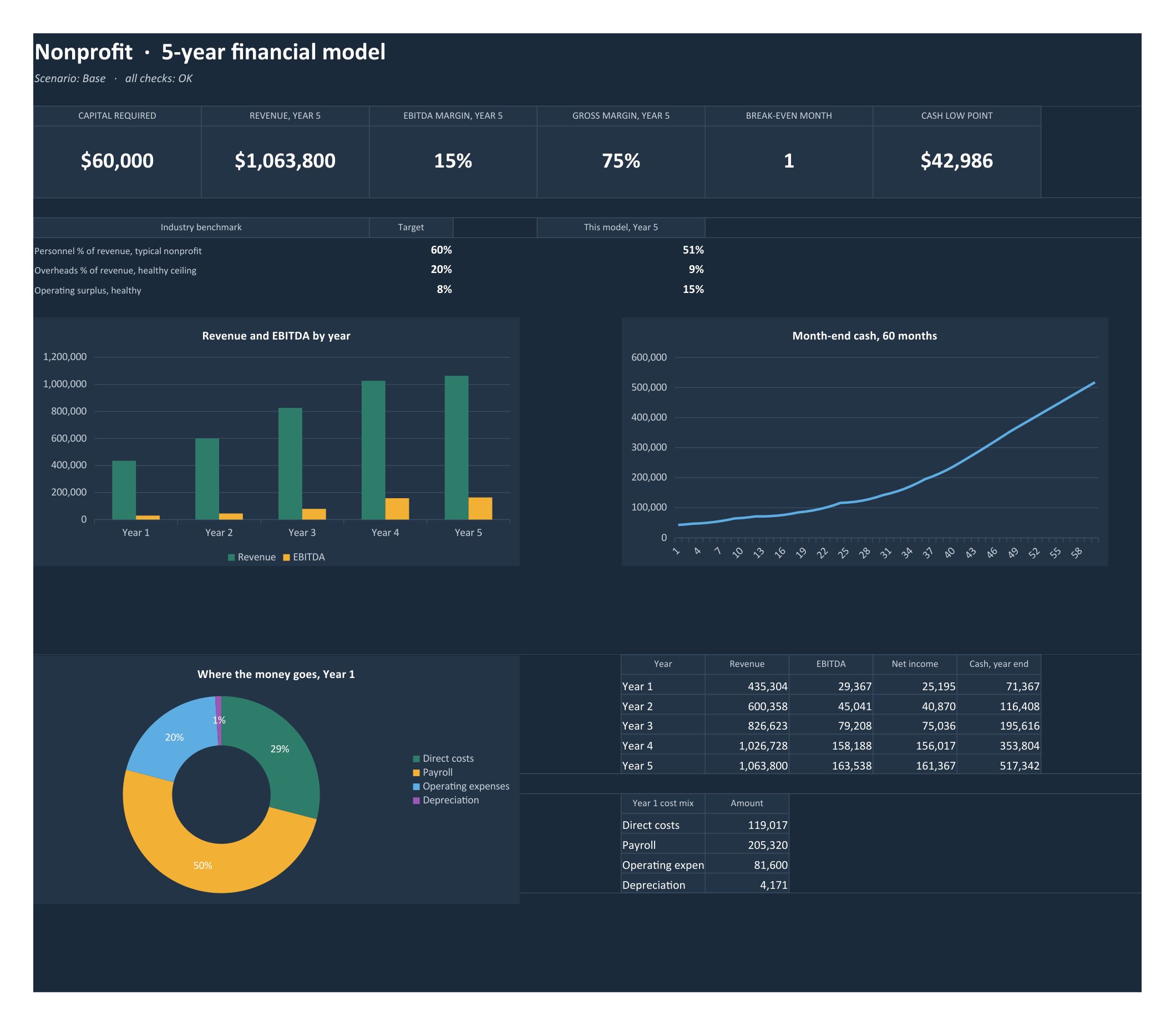Select the Payroll legend marker

[416, 772]
